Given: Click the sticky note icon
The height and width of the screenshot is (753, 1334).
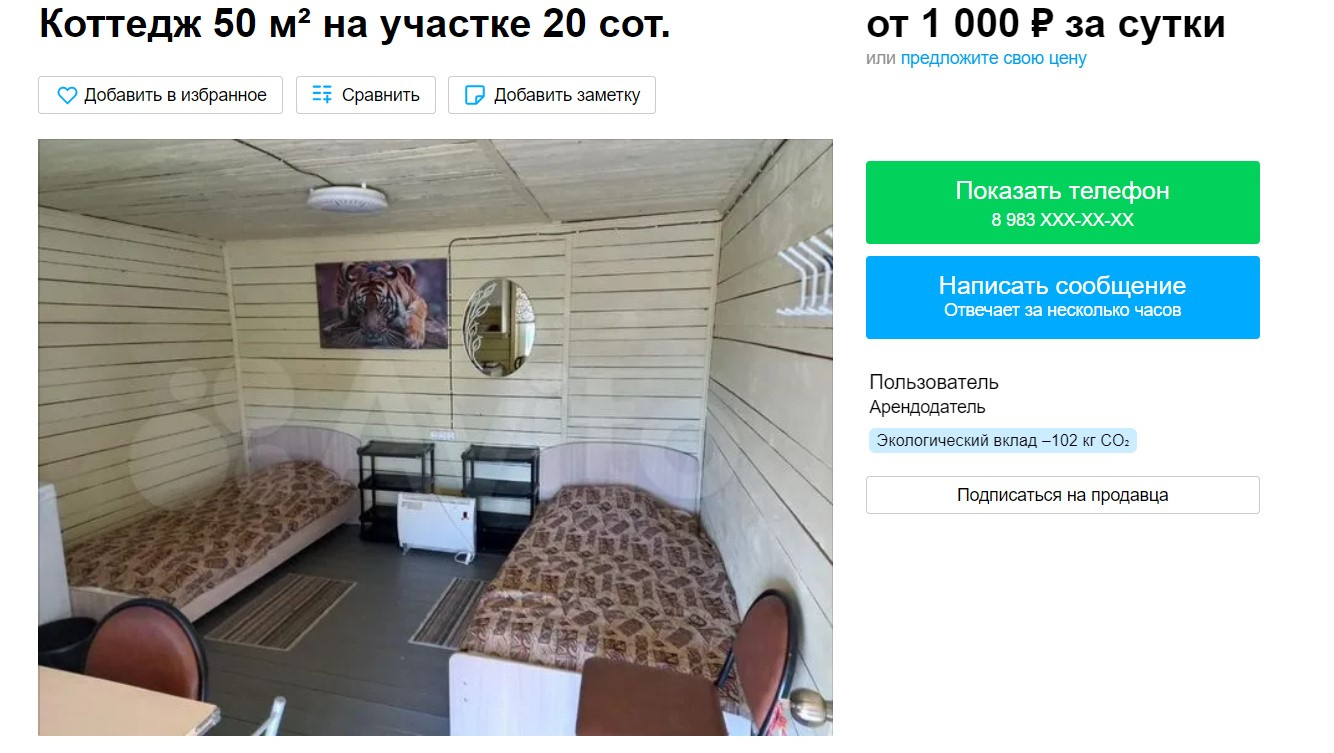Looking at the screenshot, I should 476,95.
